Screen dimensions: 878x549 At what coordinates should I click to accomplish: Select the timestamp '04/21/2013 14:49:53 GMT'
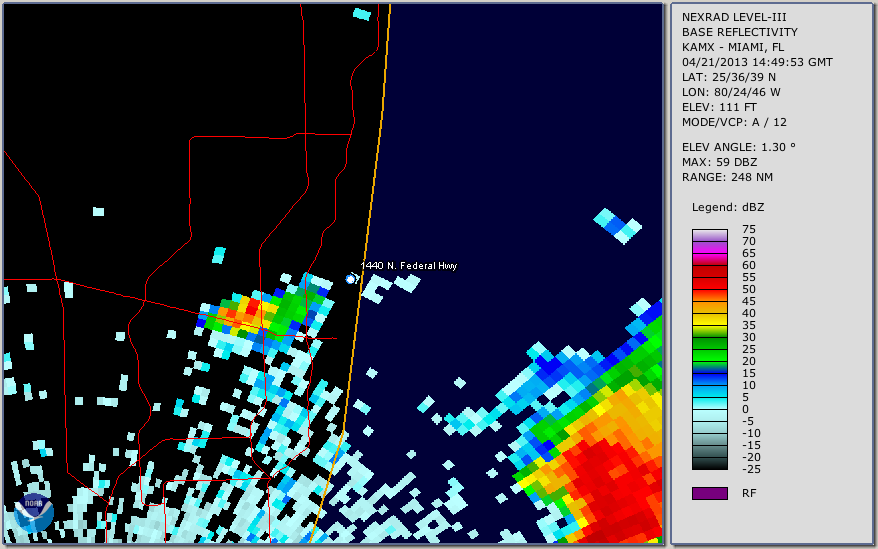click(757, 62)
